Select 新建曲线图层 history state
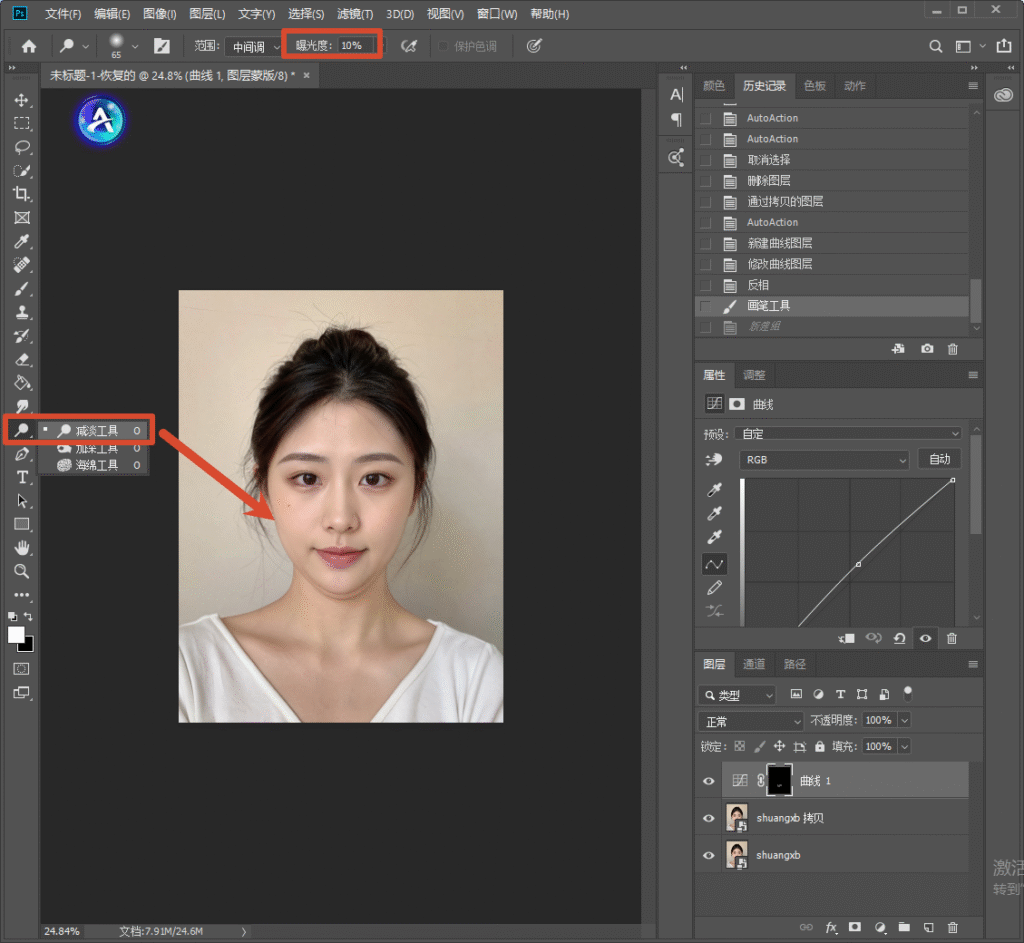1024x943 pixels. pos(831,244)
